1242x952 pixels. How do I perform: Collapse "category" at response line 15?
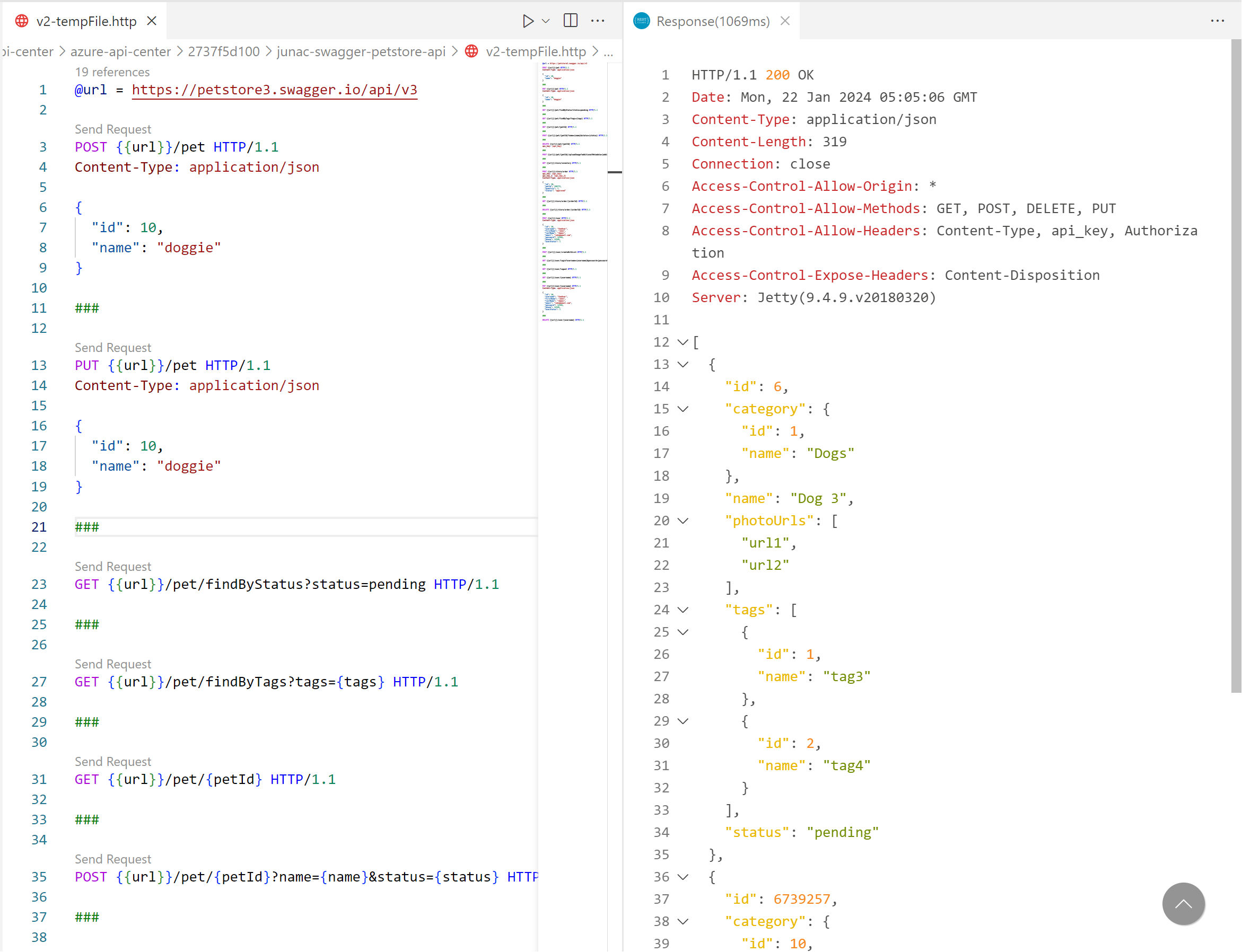point(683,409)
